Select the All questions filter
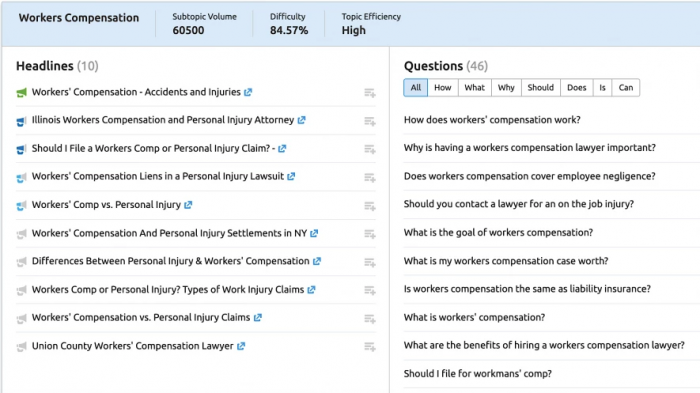This screenshot has height=393, width=700. (x=416, y=88)
